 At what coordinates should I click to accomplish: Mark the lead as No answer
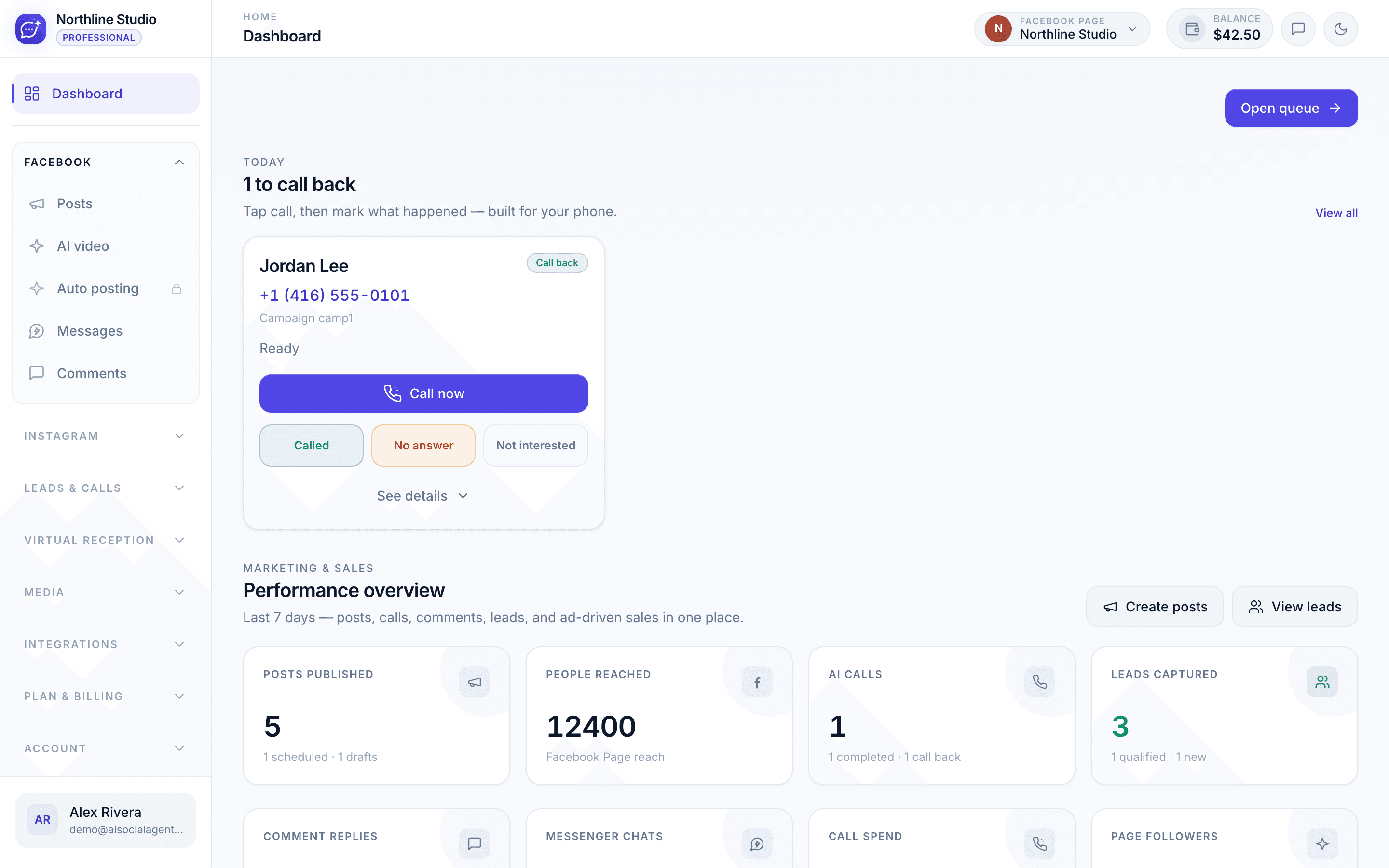click(x=423, y=446)
